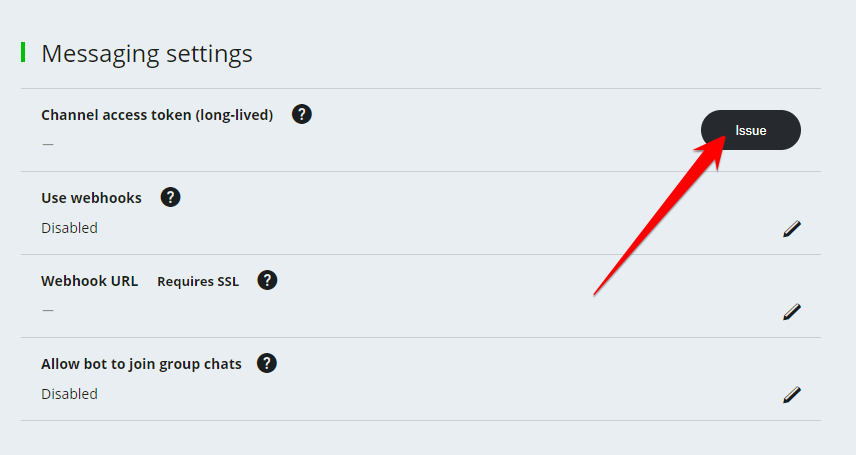This screenshot has height=455, width=856.
Task: Click the Disabled status under Use webhooks
Action: [x=69, y=228]
